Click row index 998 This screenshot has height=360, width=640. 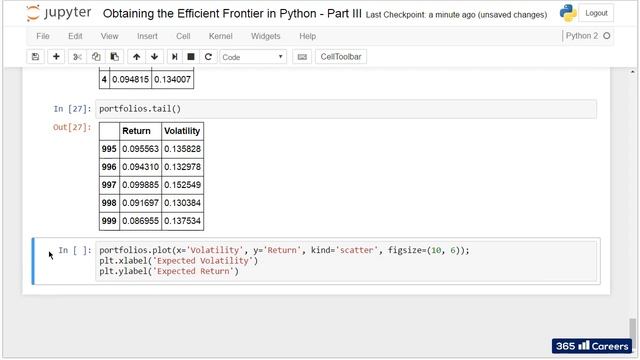point(109,203)
